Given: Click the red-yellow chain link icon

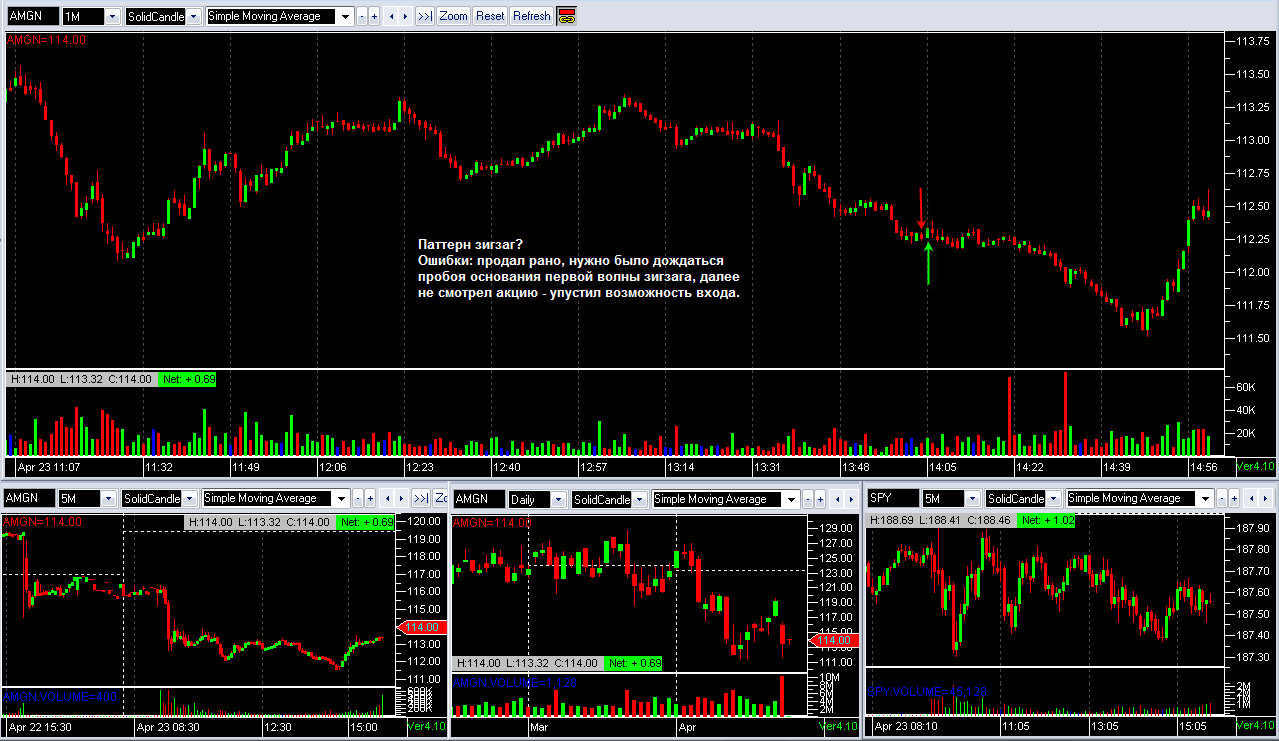Looking at the screenshot, I should [567, 16].
